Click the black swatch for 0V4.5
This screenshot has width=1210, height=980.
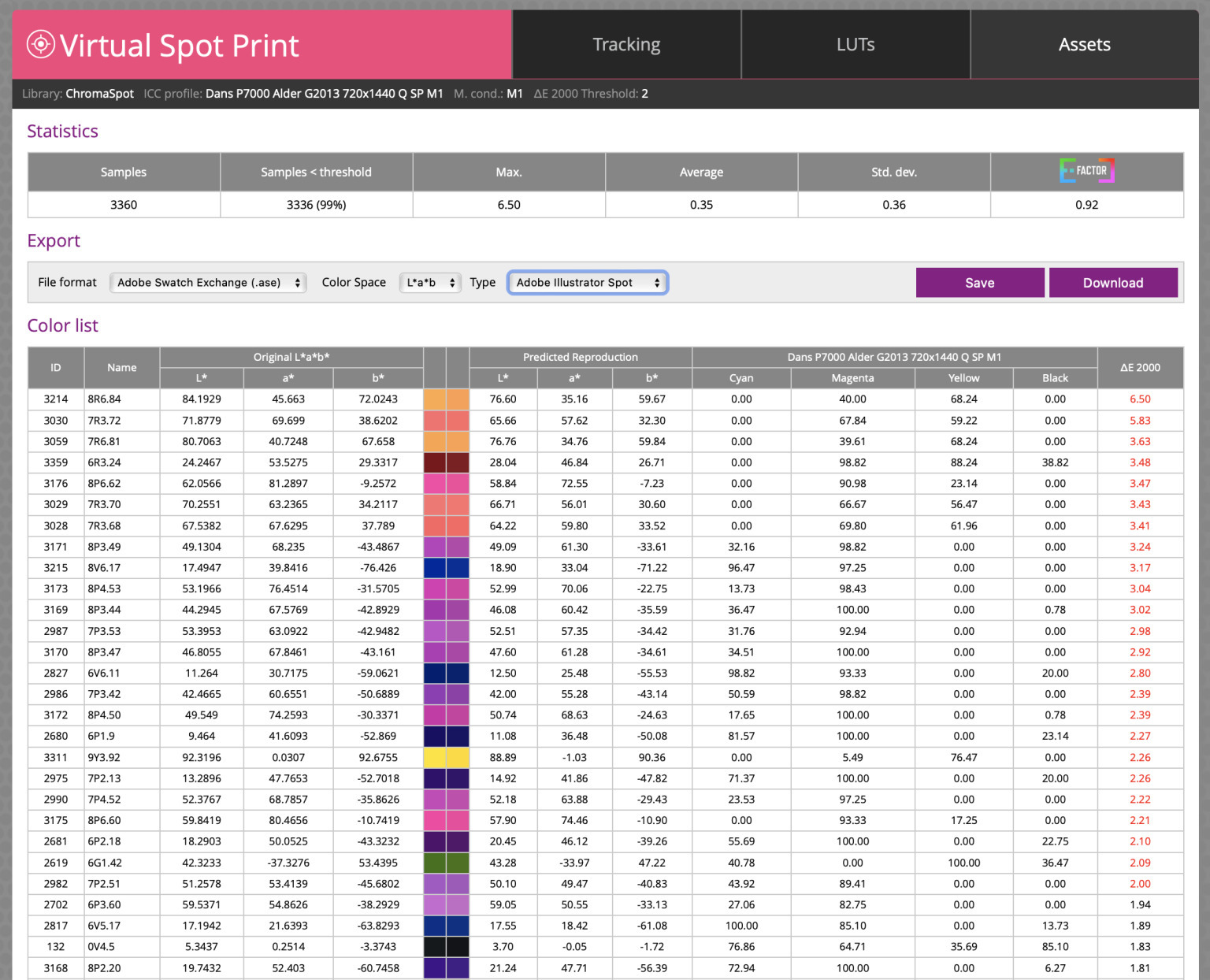click(446, 947)
